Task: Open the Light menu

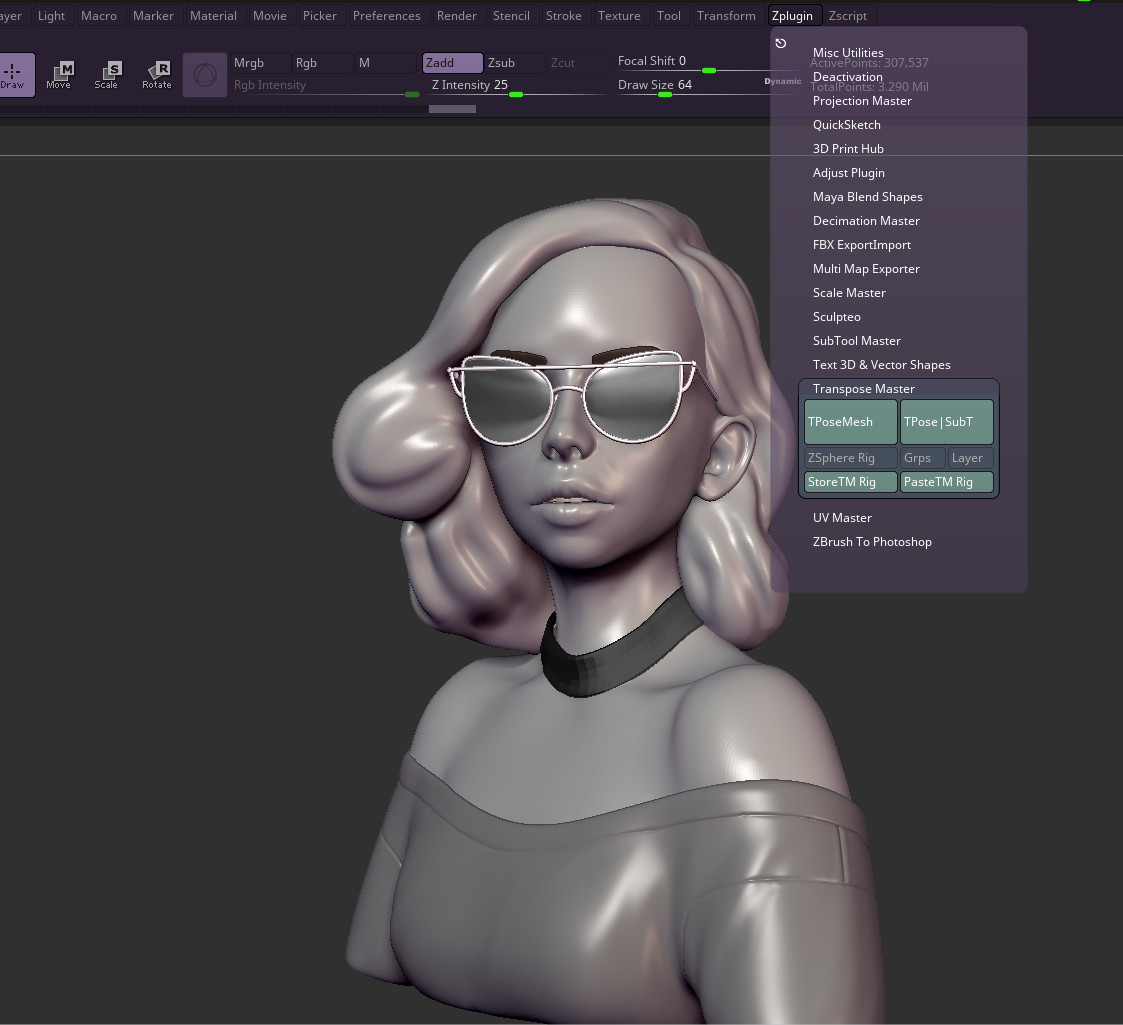Action: [x=51, y=16]
